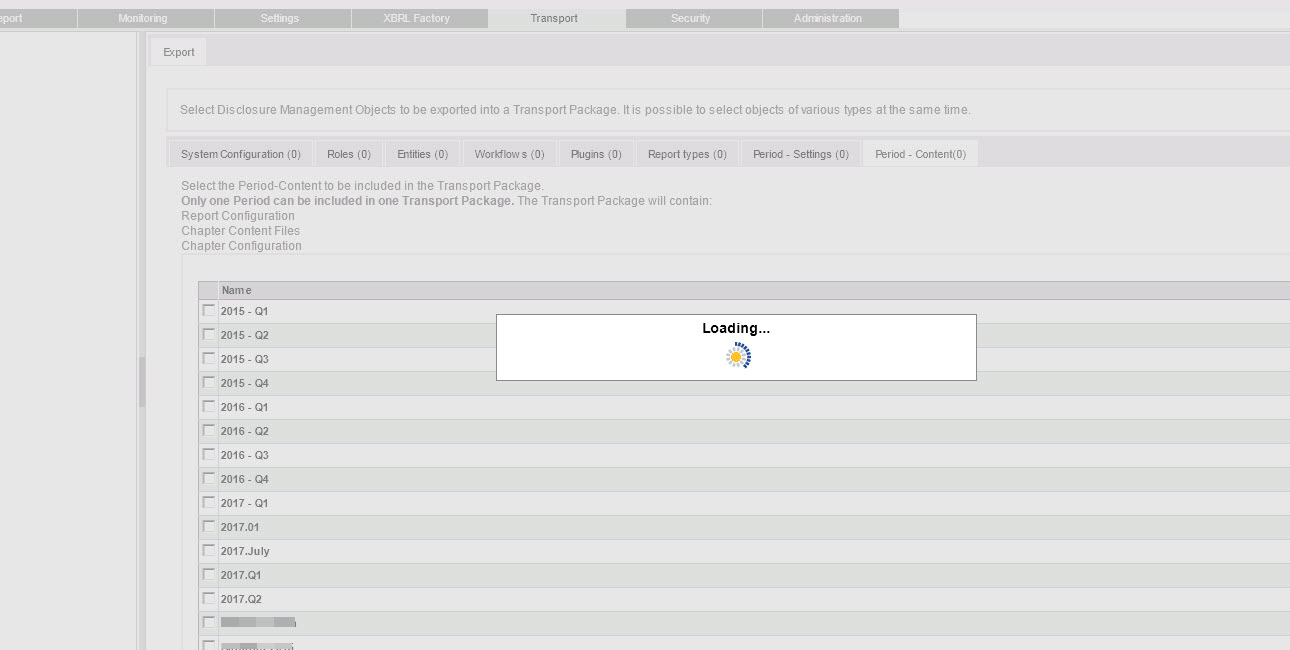Viewport: 1290px width, 650px height.
Task: Tick the 2017 - Q1 checkbox
Action: point(208,502)
